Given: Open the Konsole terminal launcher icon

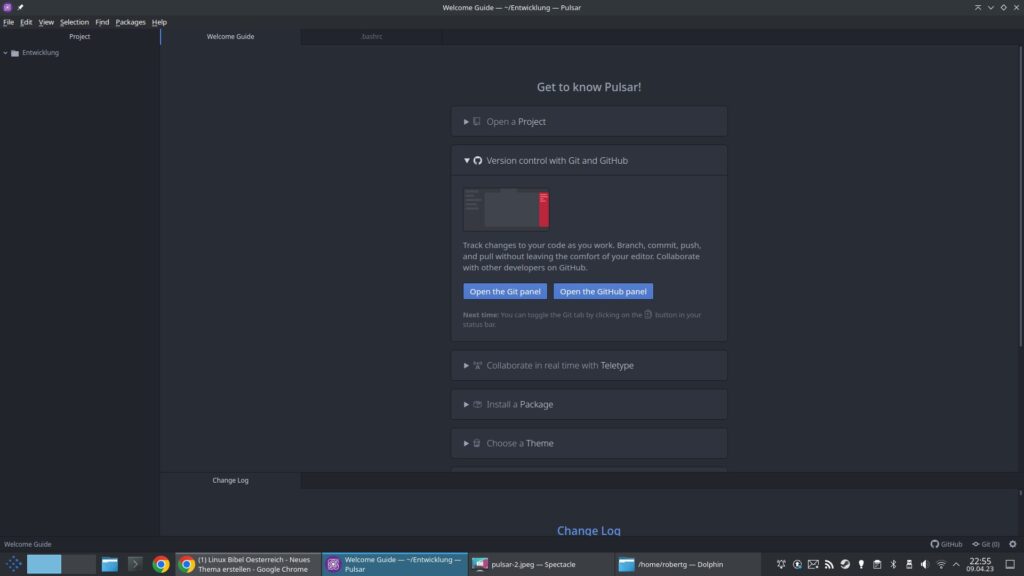Looking at the screenshot, I should [135, 564].
